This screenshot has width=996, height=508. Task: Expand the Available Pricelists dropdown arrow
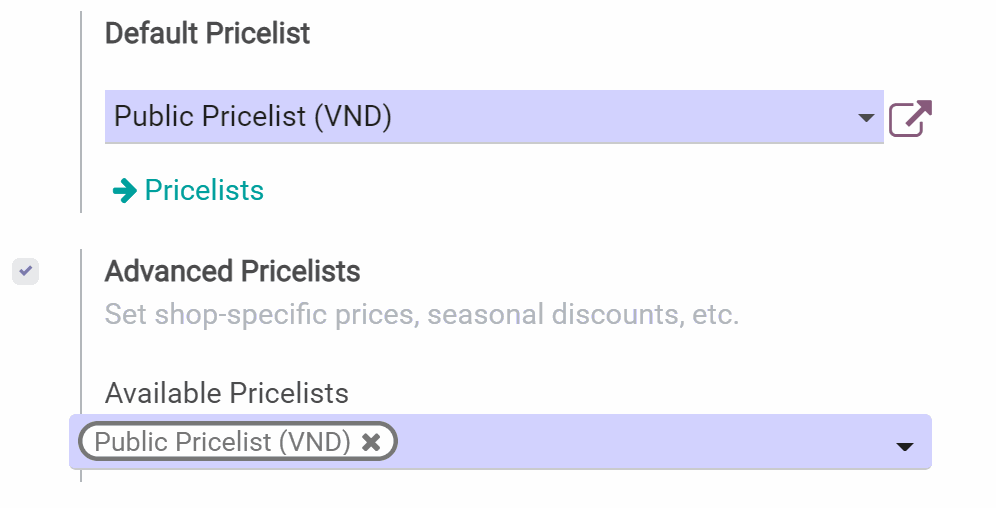[904, 446]
